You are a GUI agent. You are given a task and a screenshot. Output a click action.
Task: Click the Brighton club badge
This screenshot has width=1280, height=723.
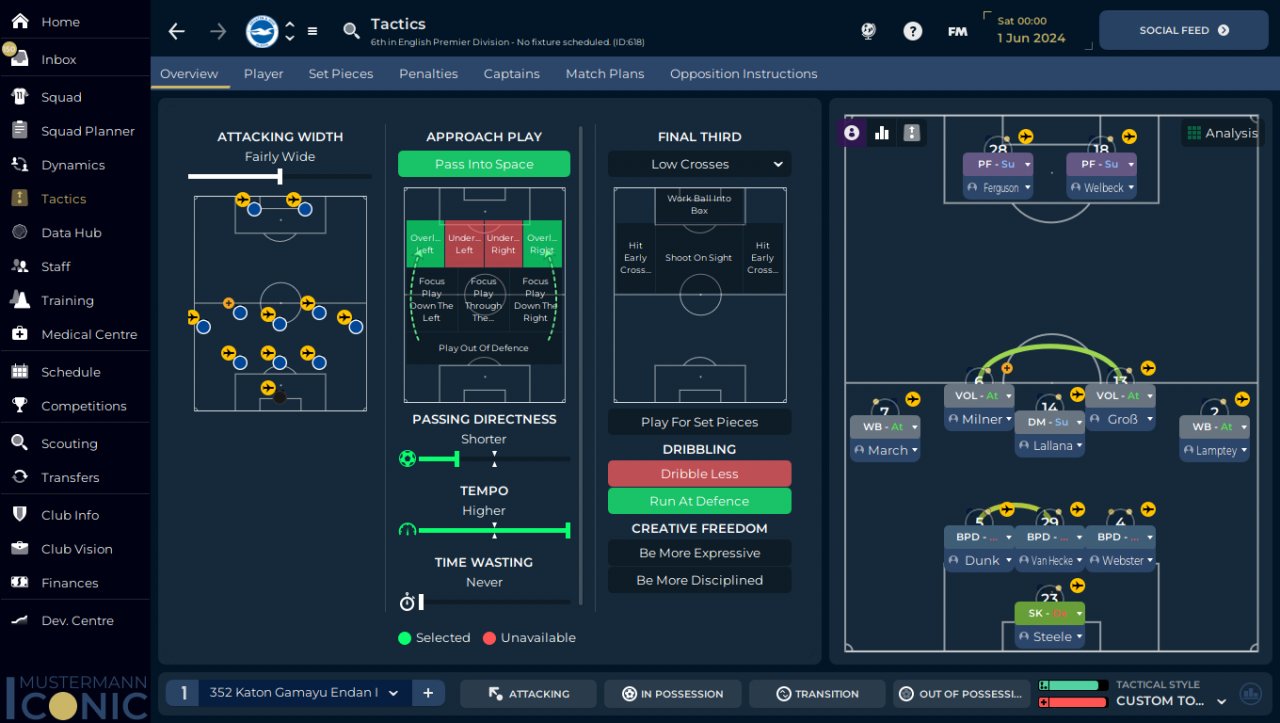(262, 31)
